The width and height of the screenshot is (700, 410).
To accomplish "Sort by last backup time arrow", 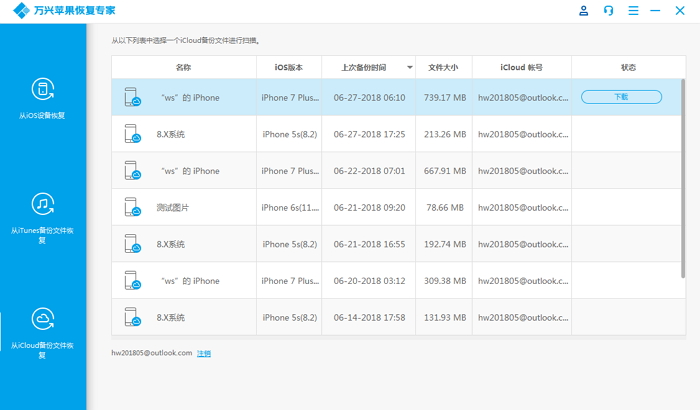I will (x=409, y=68).
